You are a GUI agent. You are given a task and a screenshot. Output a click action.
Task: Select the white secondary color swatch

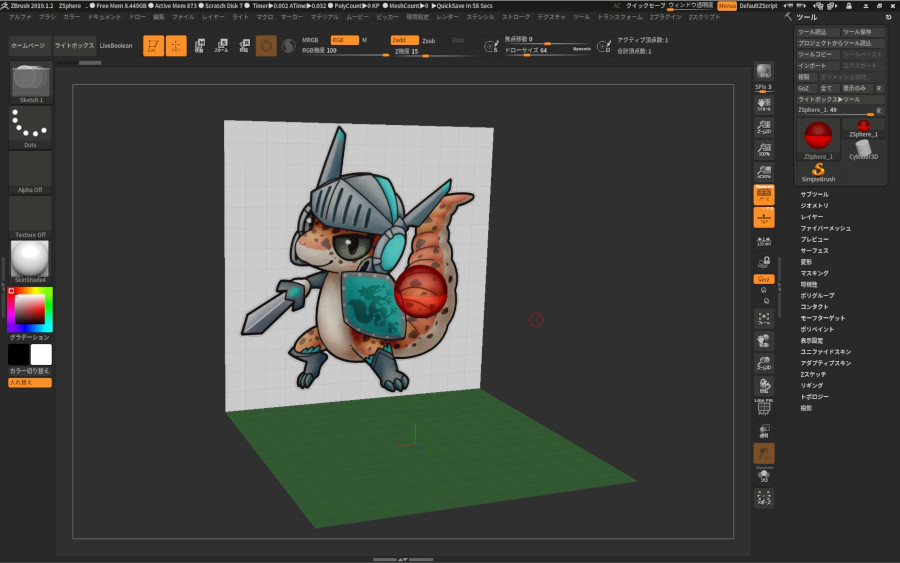(41, 355)
